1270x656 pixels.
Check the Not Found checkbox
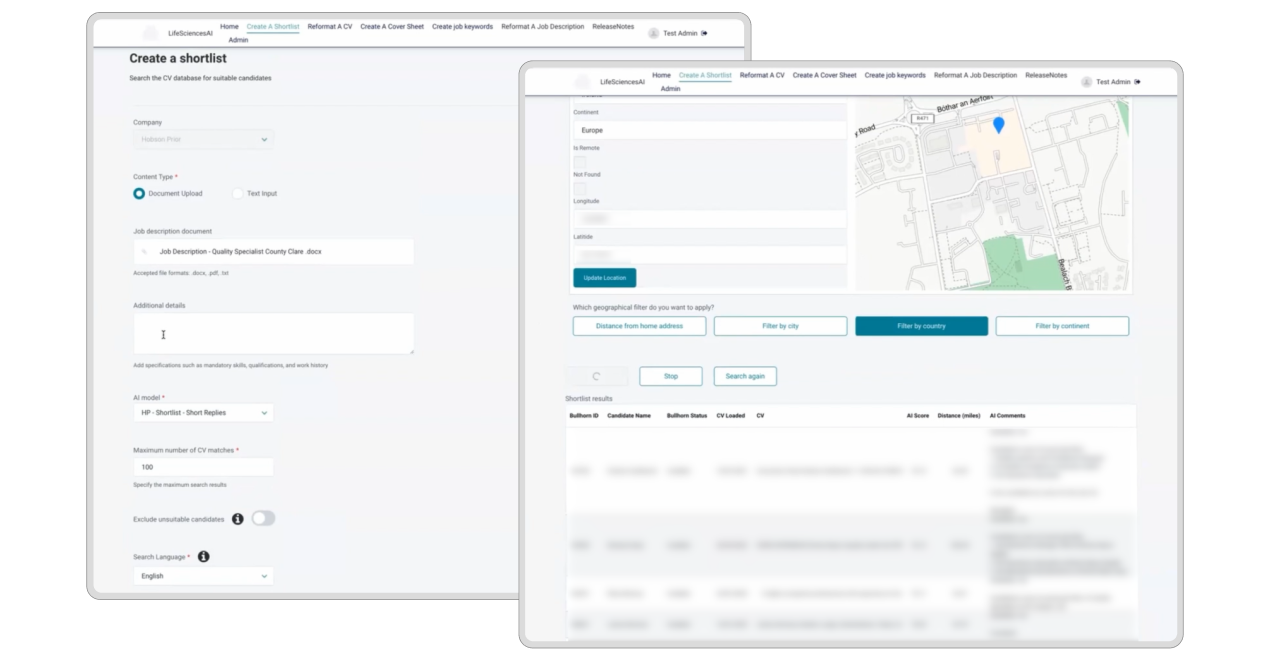click(580, 188)
